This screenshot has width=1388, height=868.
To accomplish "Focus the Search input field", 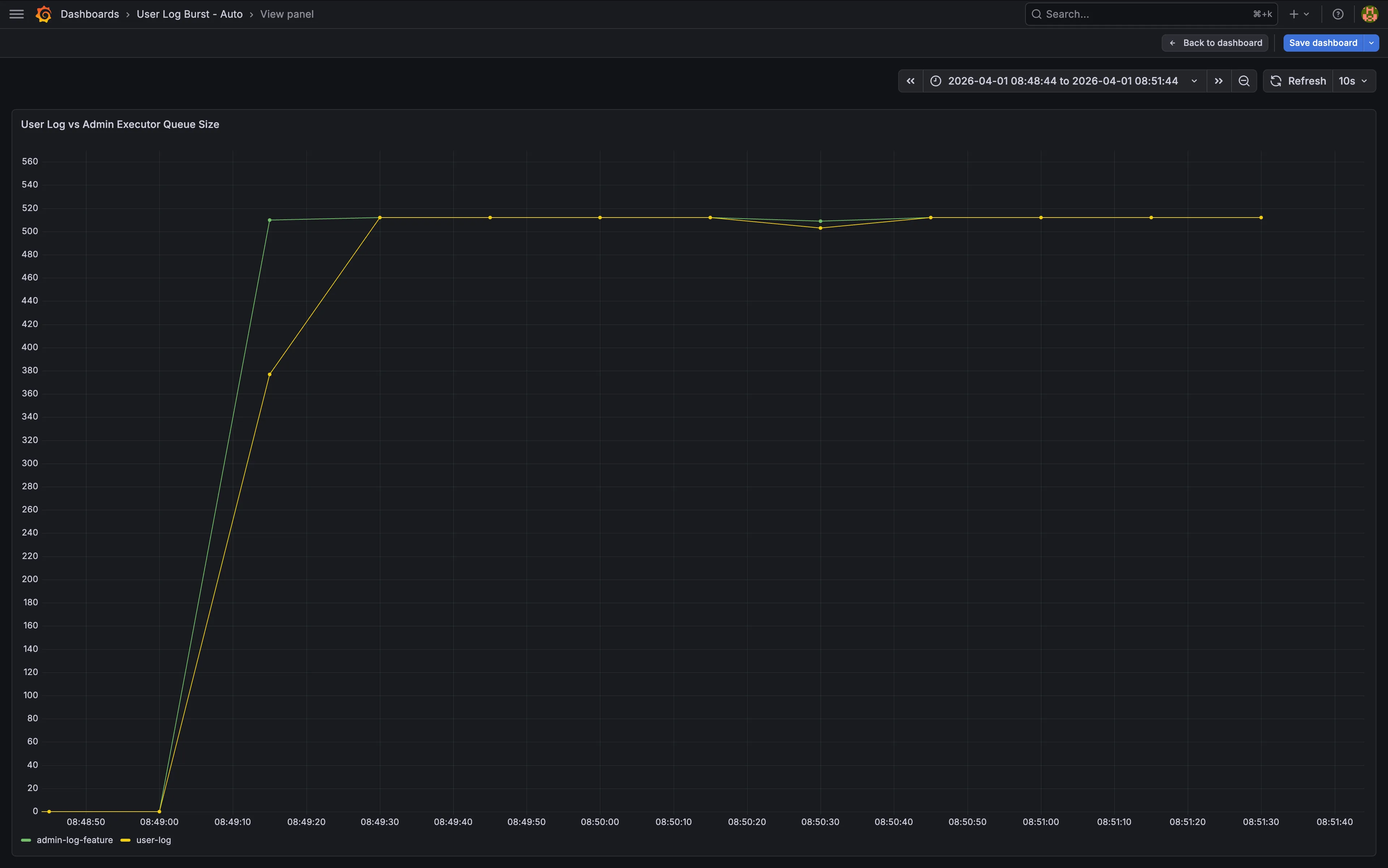I will (x=1151, y=14).
